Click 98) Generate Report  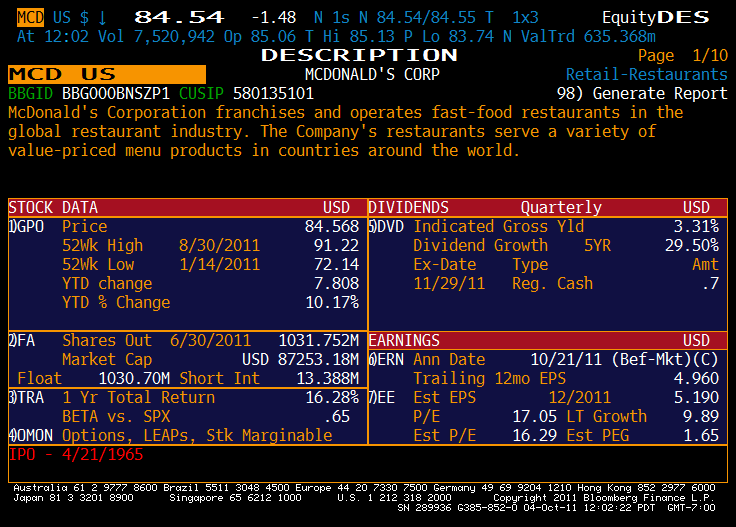(642, 93)
